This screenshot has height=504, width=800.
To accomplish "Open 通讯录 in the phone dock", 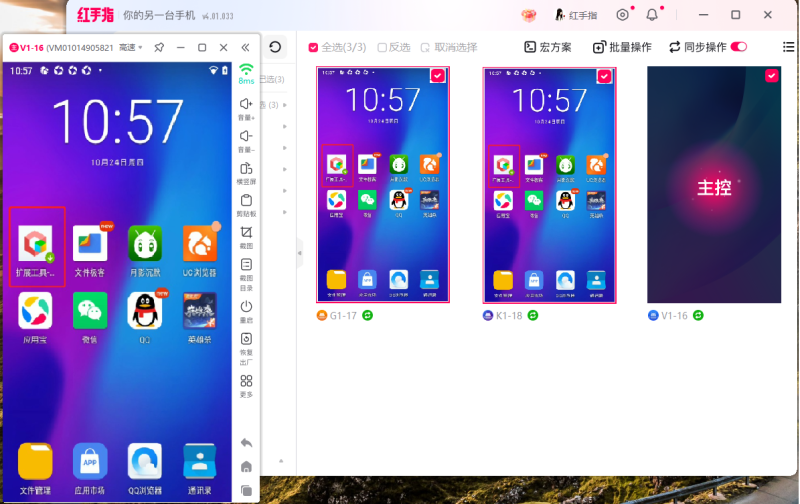I will click(199, 461).
